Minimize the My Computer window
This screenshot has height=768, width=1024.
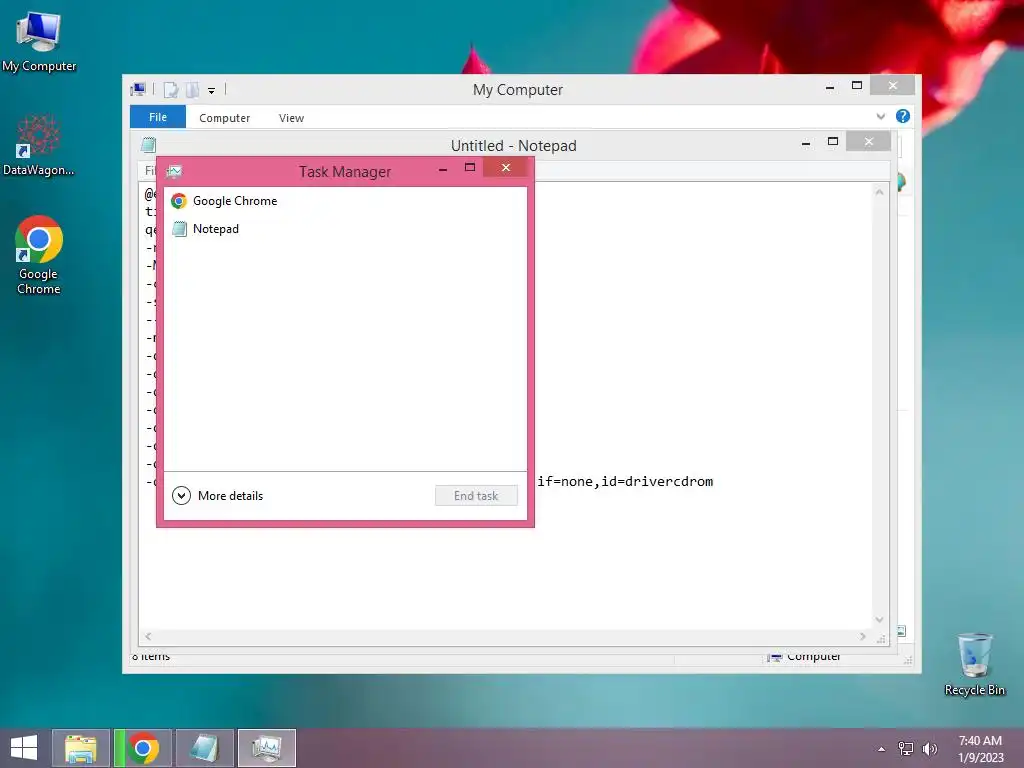click(830, 87)
